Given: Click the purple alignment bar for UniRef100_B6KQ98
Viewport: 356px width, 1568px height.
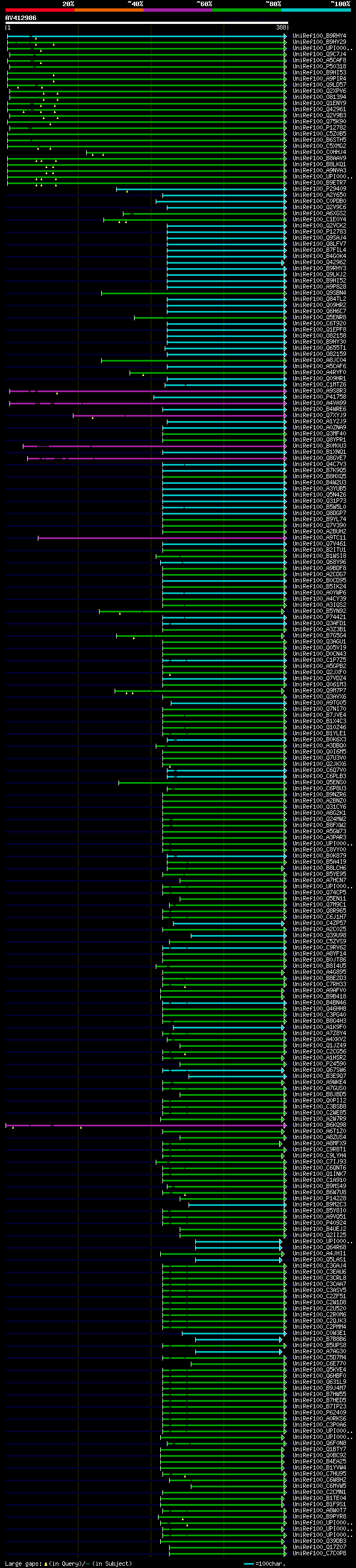Looking at the screenshot, I should [x=145, y=1125].
